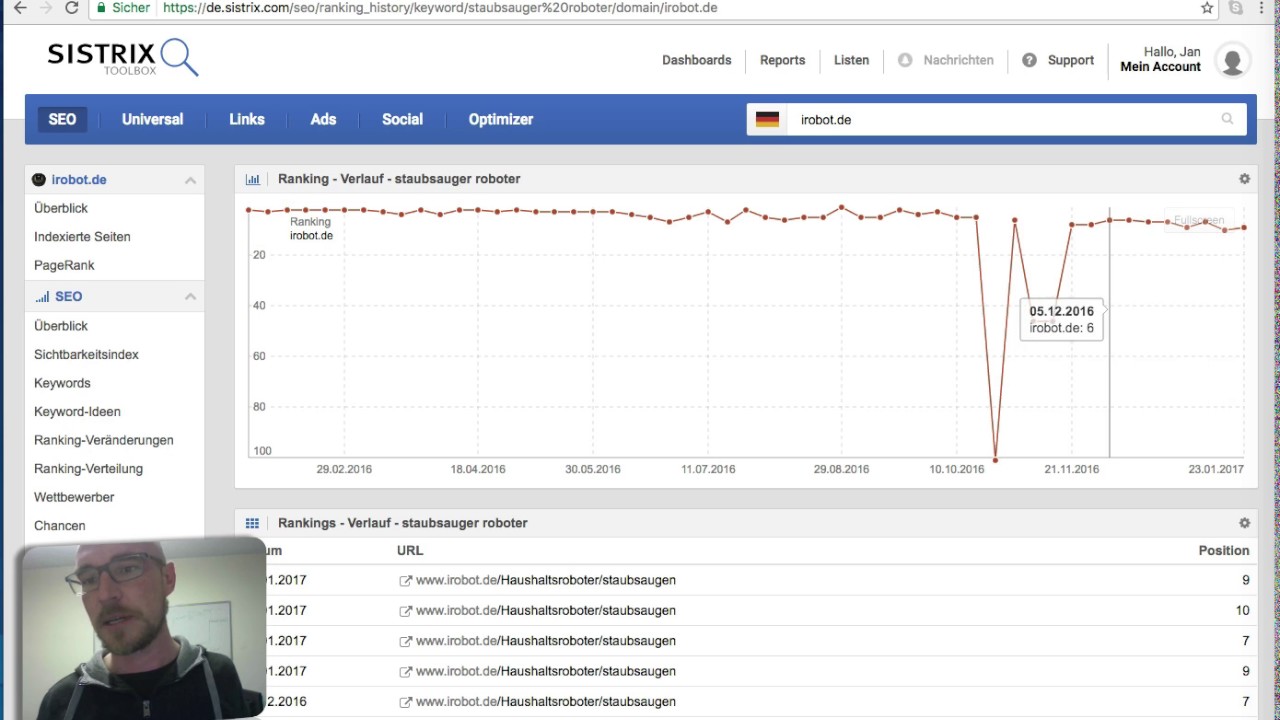This screenshot has width=1280, height=720.
Task: Open PageRank in the sidebar
Action: (64, 265)
